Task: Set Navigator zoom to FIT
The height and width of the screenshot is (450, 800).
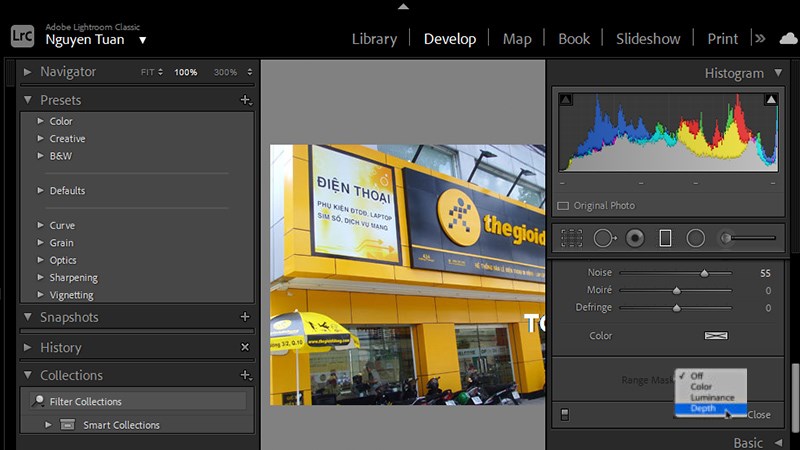Action: [147, 72]
